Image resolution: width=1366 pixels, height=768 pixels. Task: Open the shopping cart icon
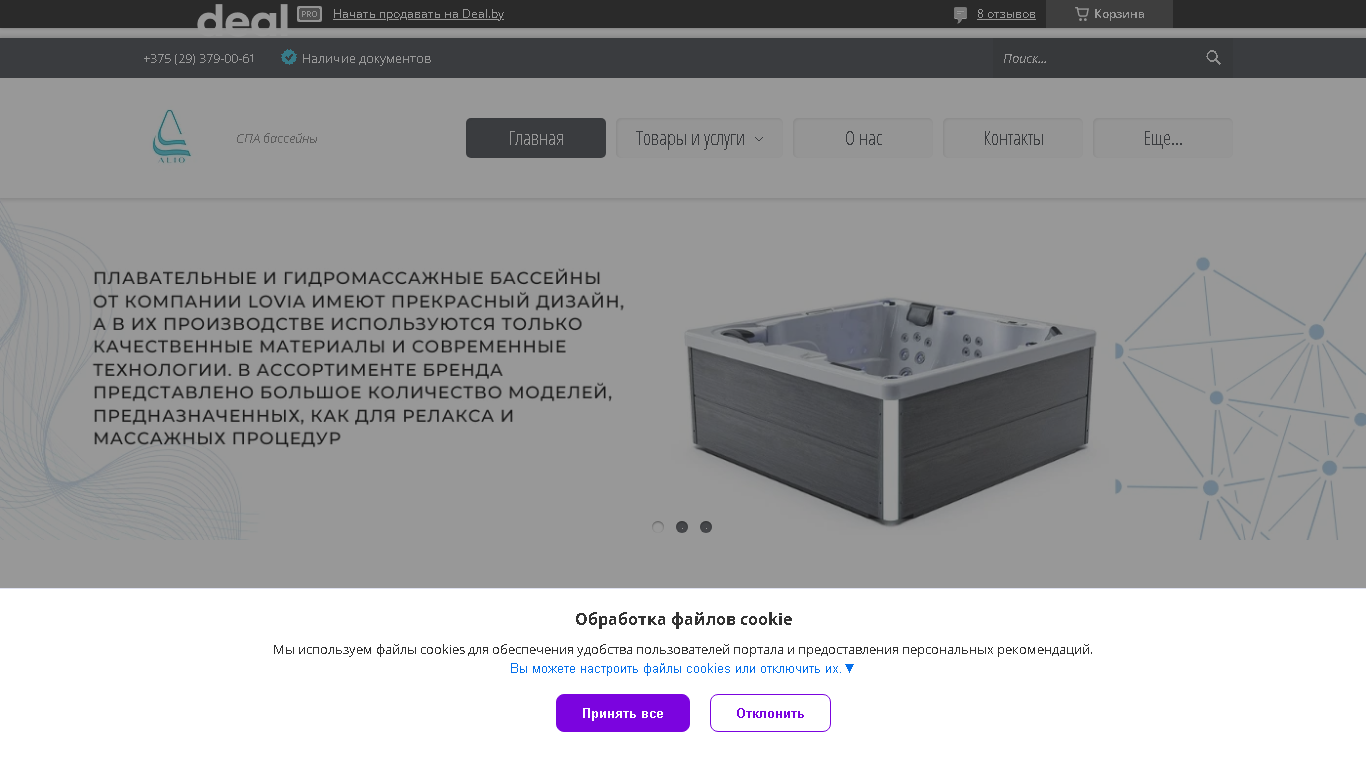tap(1081, 14)
